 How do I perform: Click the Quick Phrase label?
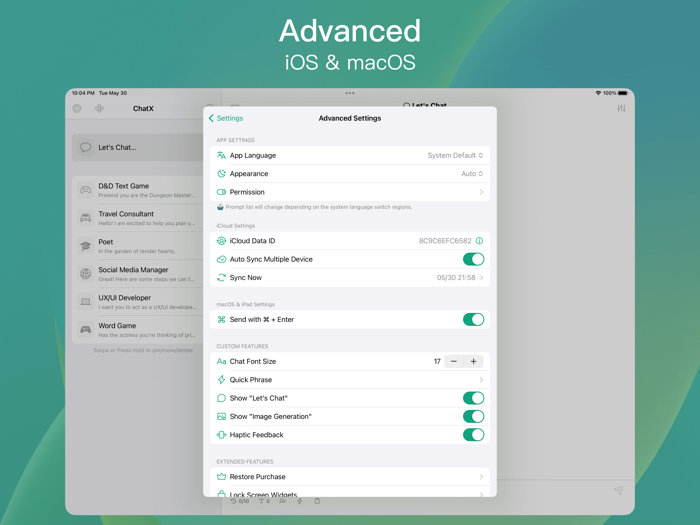251,380
